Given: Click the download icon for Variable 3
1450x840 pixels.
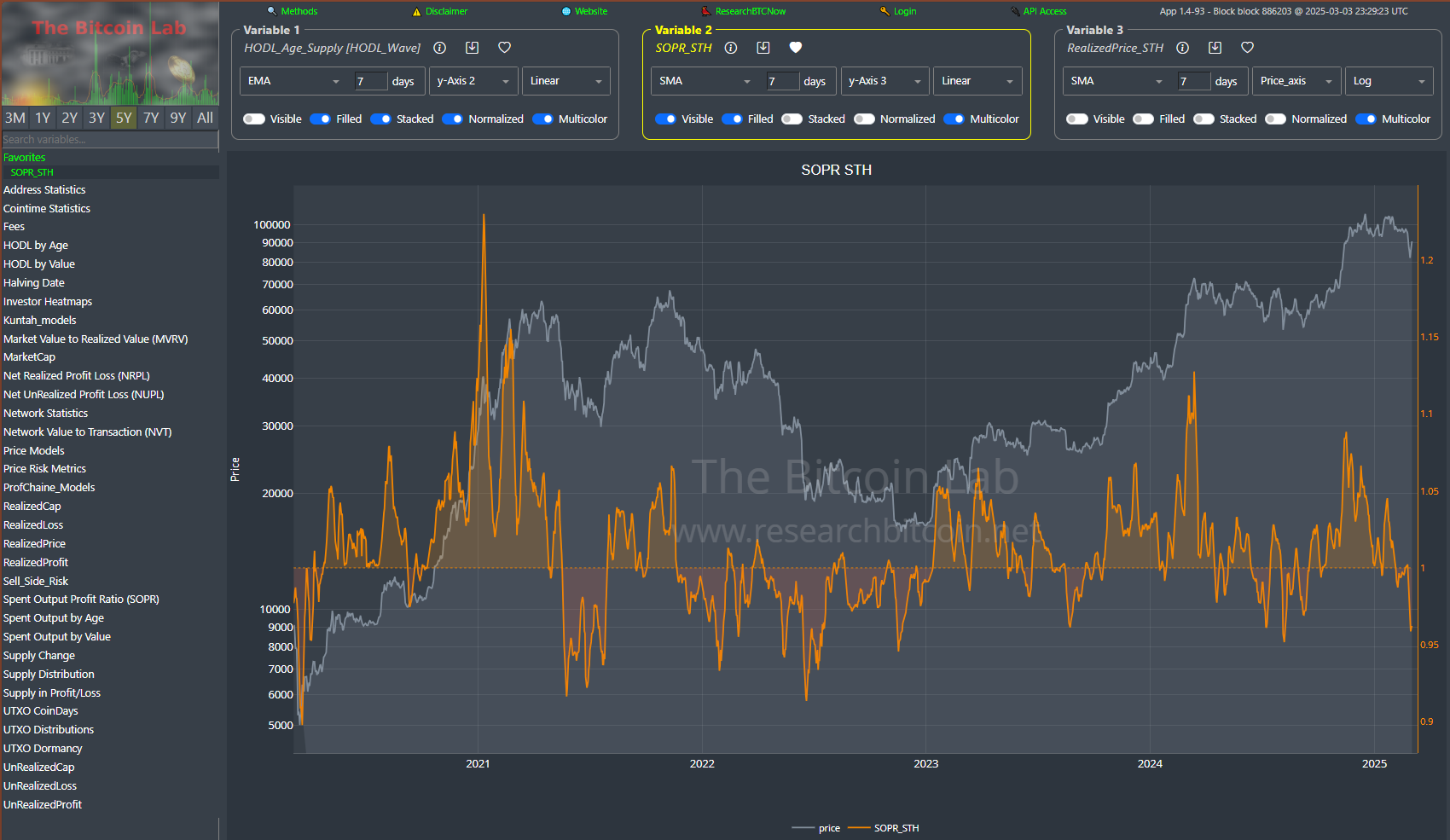Looking at the screenshot, I should coord(1215,48).
